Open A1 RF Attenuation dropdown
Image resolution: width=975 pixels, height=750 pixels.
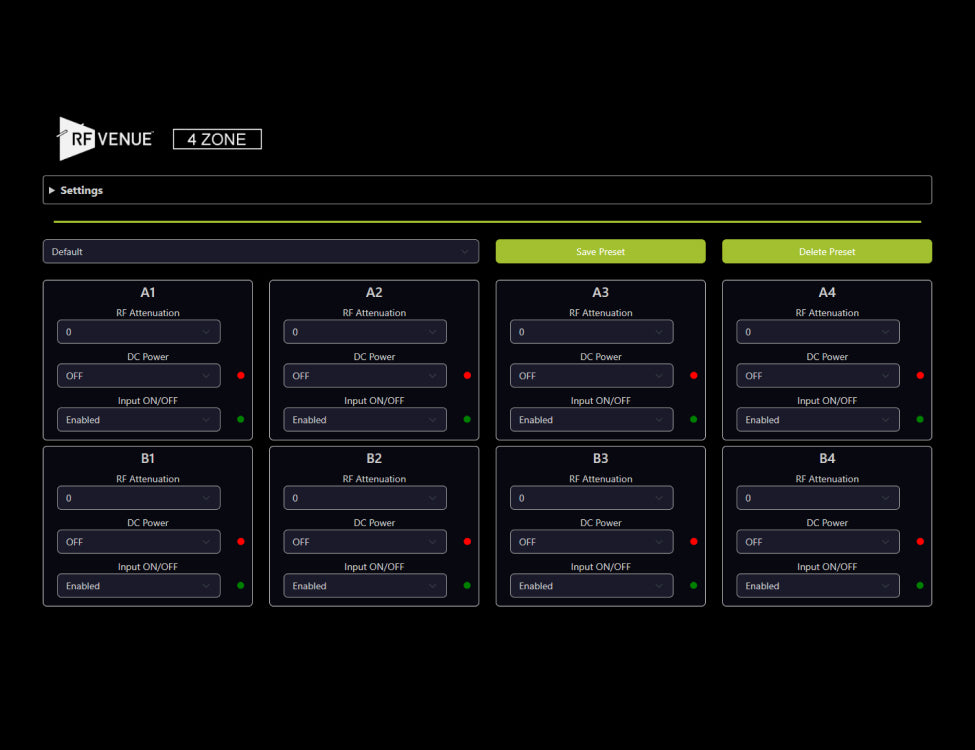click(139, 331)
